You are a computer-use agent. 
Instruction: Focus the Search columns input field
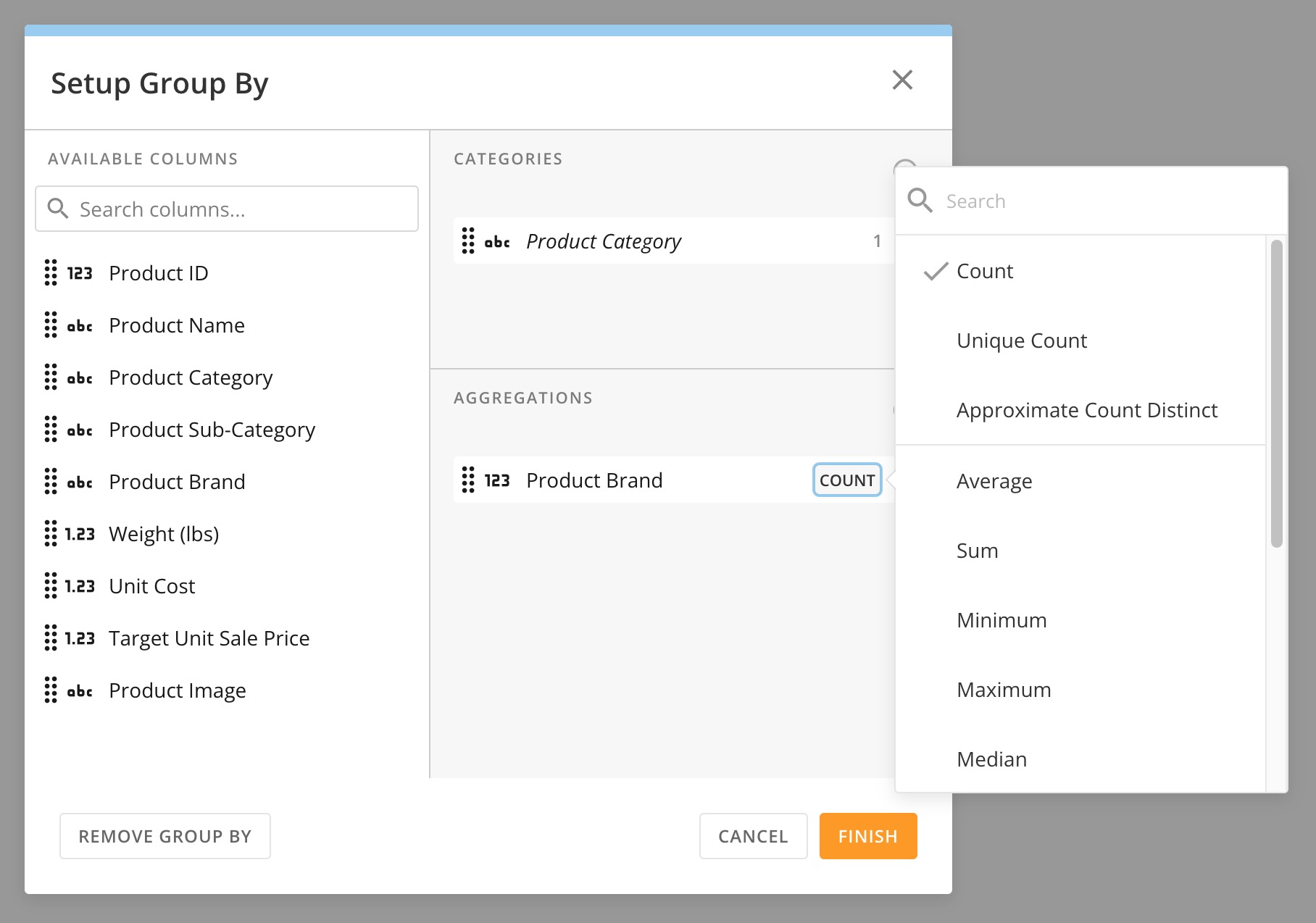[x=239, y=209]
